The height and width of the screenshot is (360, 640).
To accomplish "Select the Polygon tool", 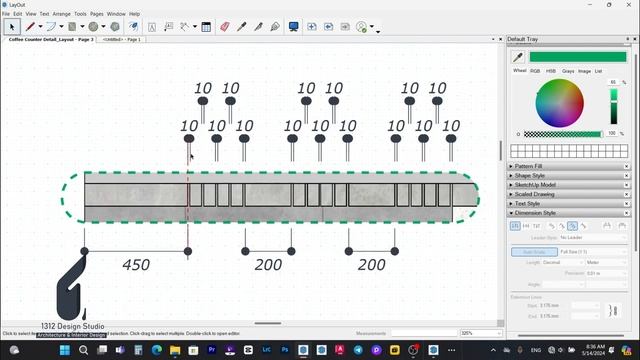I will pos(115,27).
